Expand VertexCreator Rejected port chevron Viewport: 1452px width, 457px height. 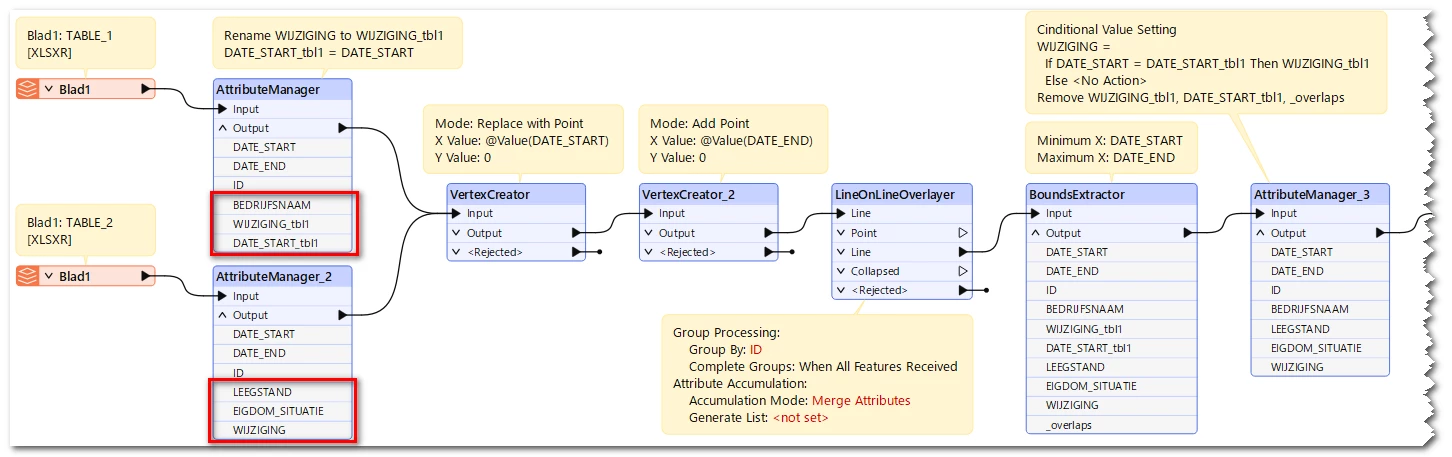457,252
